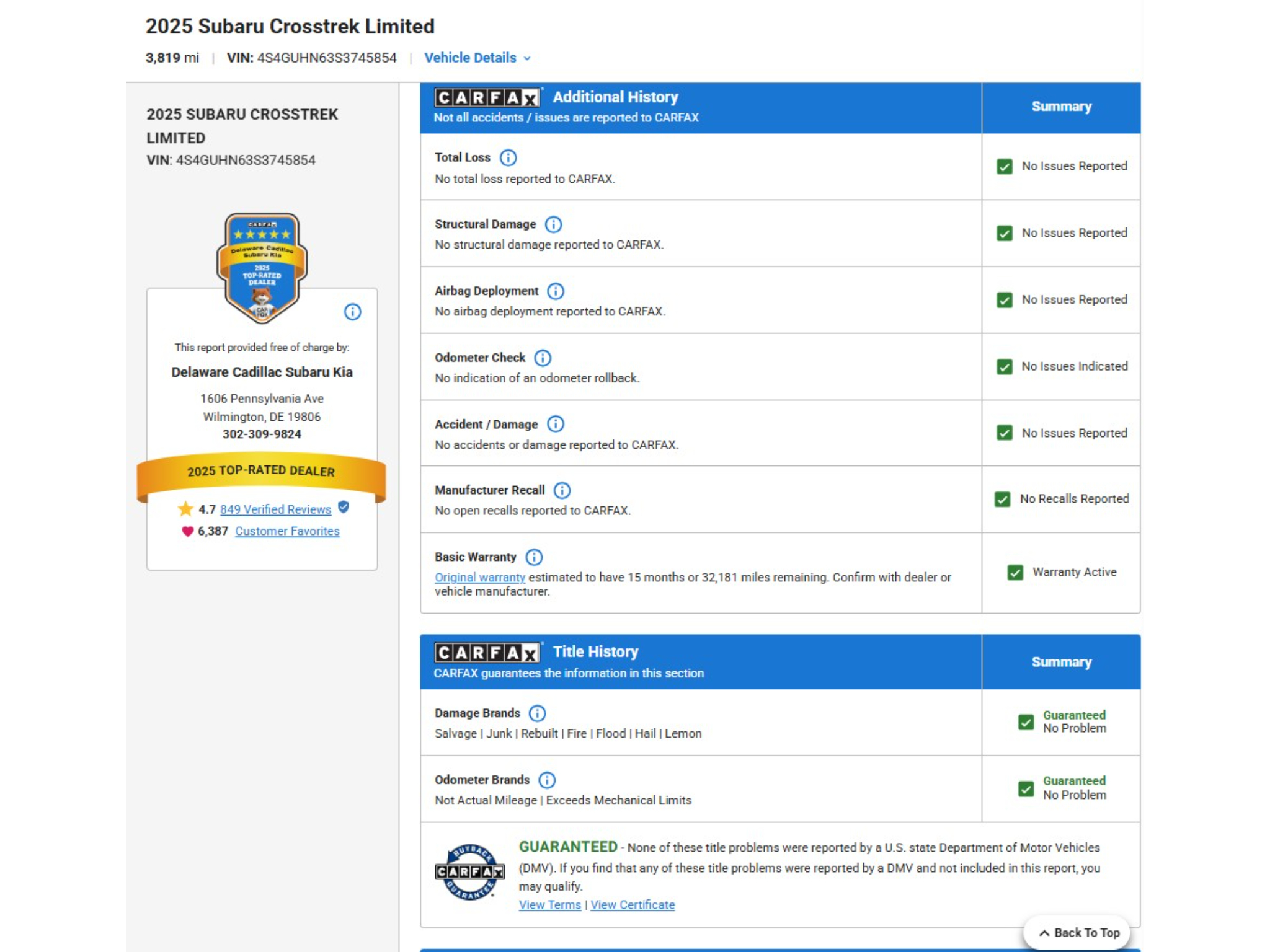Click the dealer card info icon
1270x952 pixels.
tap(352, 312)
